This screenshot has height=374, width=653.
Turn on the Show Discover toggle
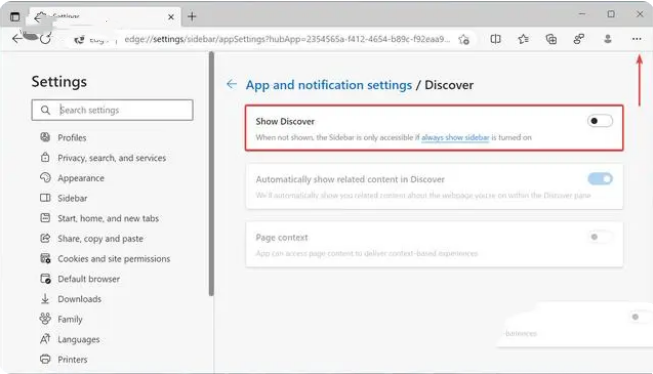click(600, 121)
